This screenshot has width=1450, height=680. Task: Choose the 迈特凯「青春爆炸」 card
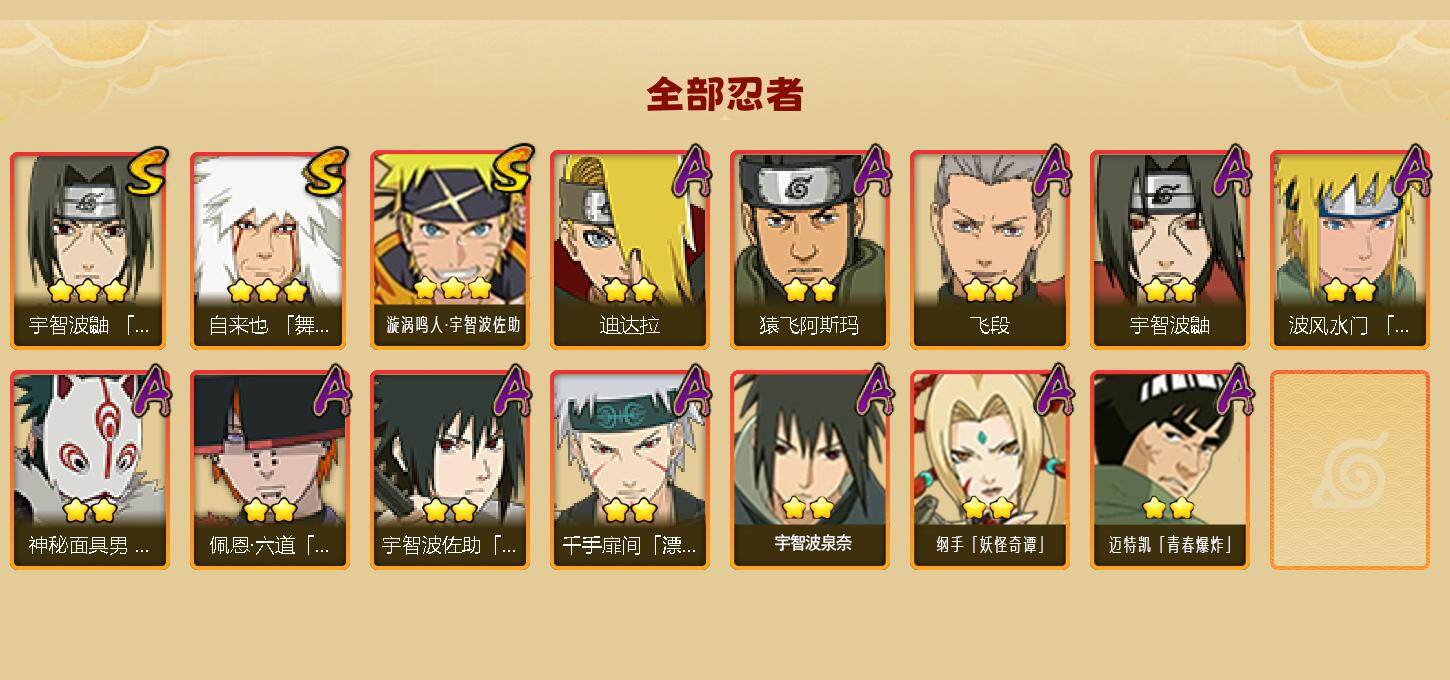[x=1170, y=470]
